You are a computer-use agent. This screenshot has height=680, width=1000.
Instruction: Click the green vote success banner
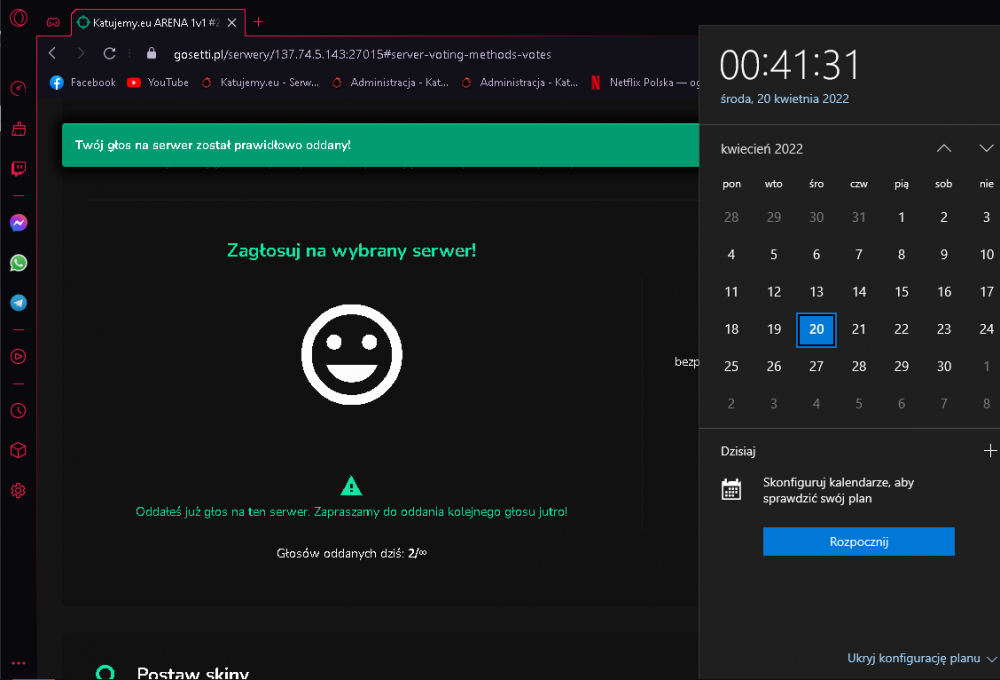tap(381, 145)
